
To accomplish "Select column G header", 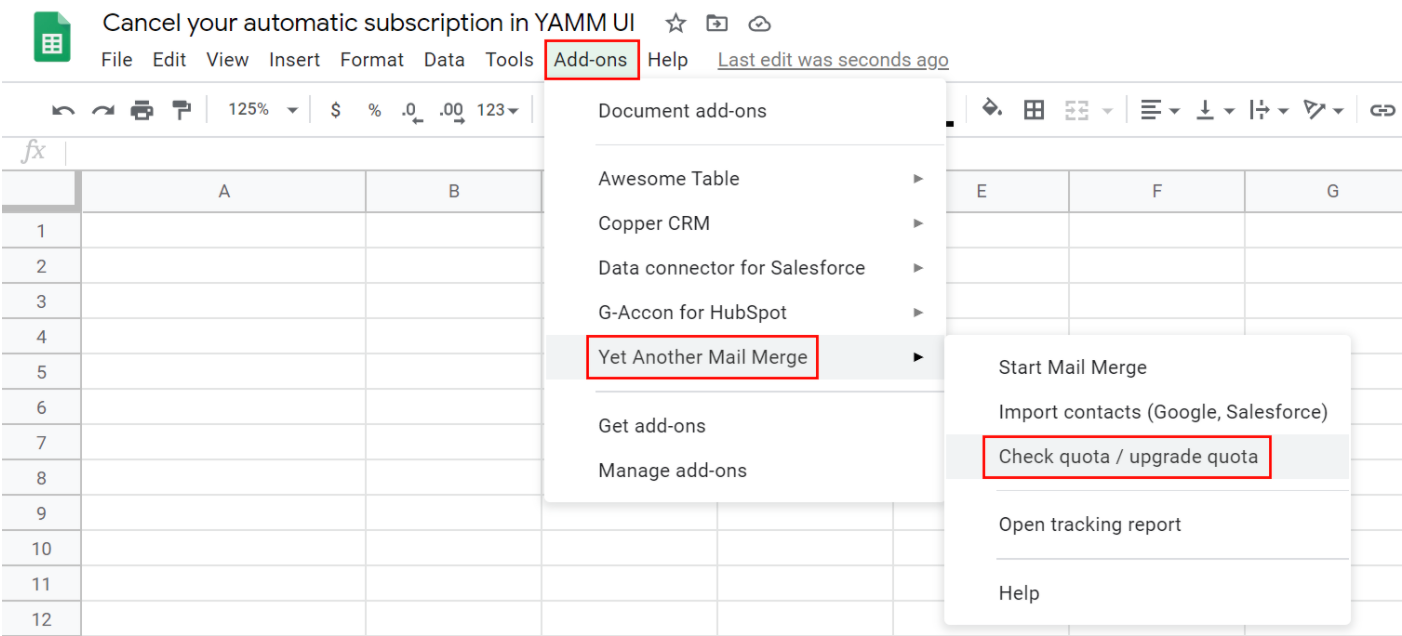I will [x=1324, y=192].
